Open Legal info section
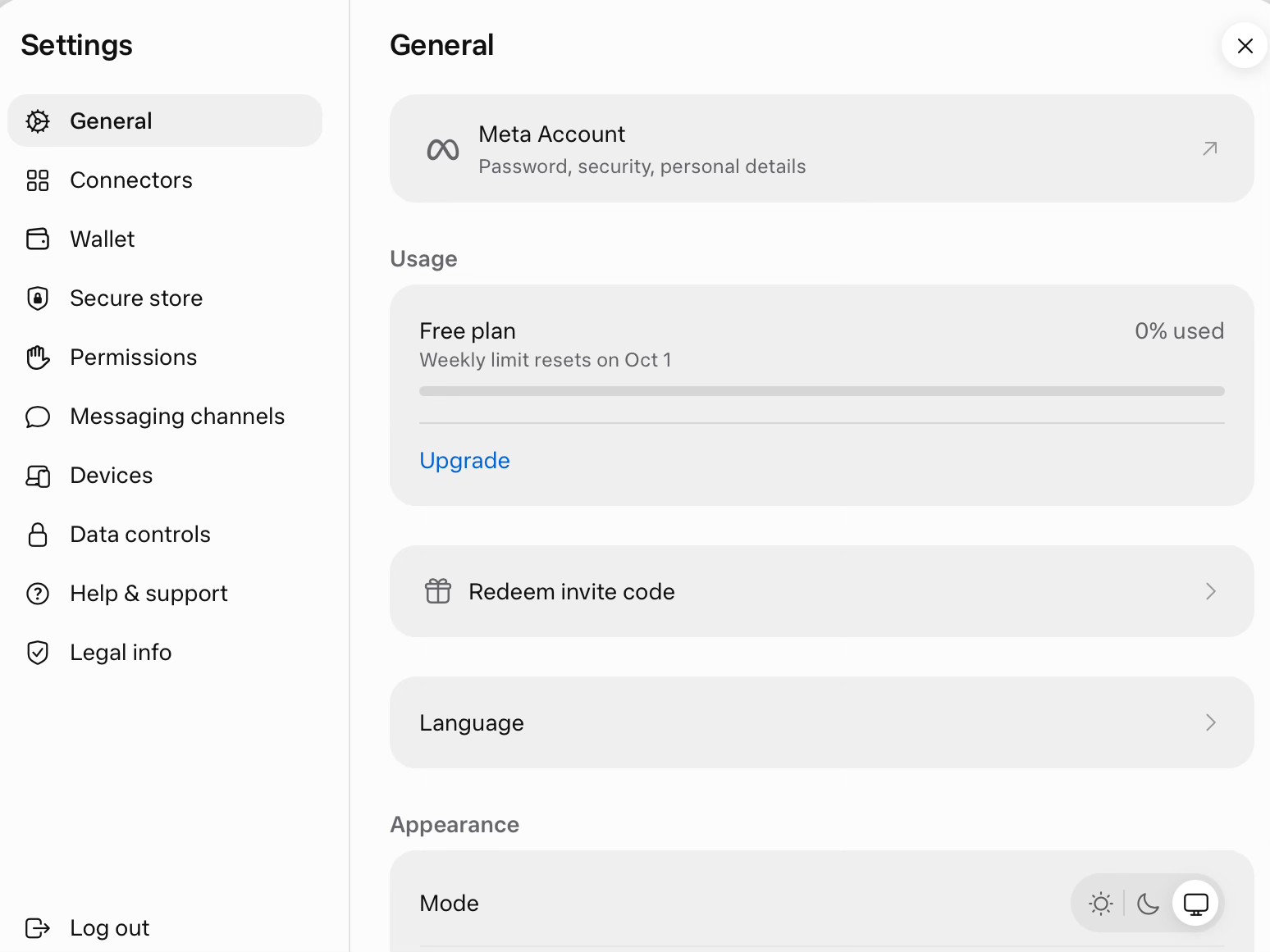 (x=165, y=653)
